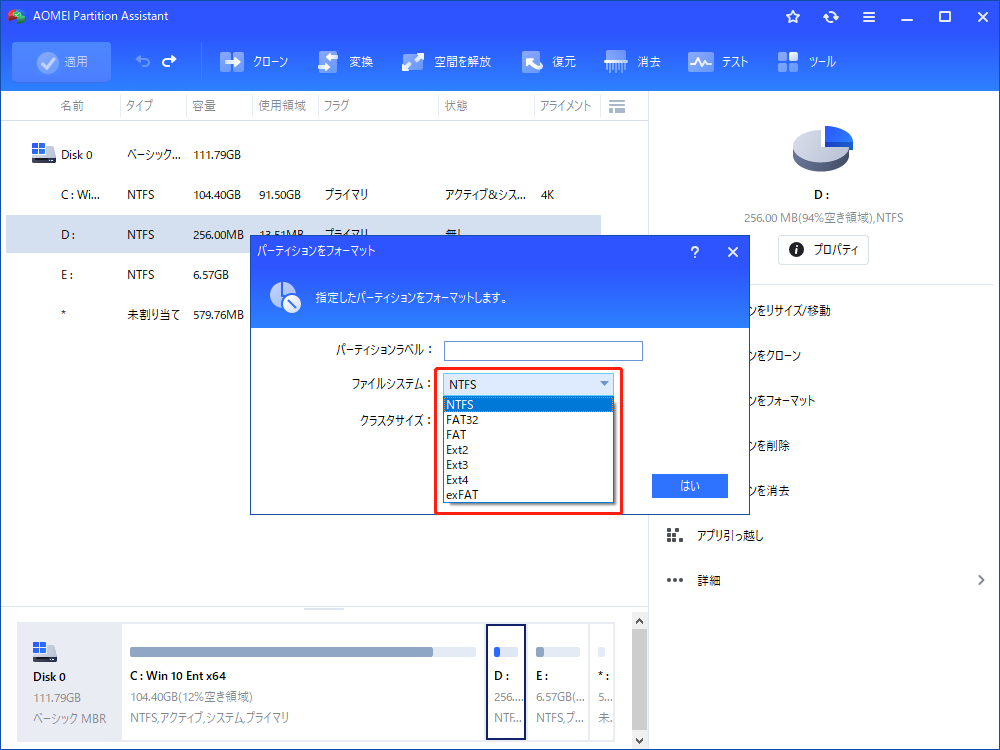Confirm formatting with the はい button
This screenshot has height=750, width=1000.
point(689,486)
